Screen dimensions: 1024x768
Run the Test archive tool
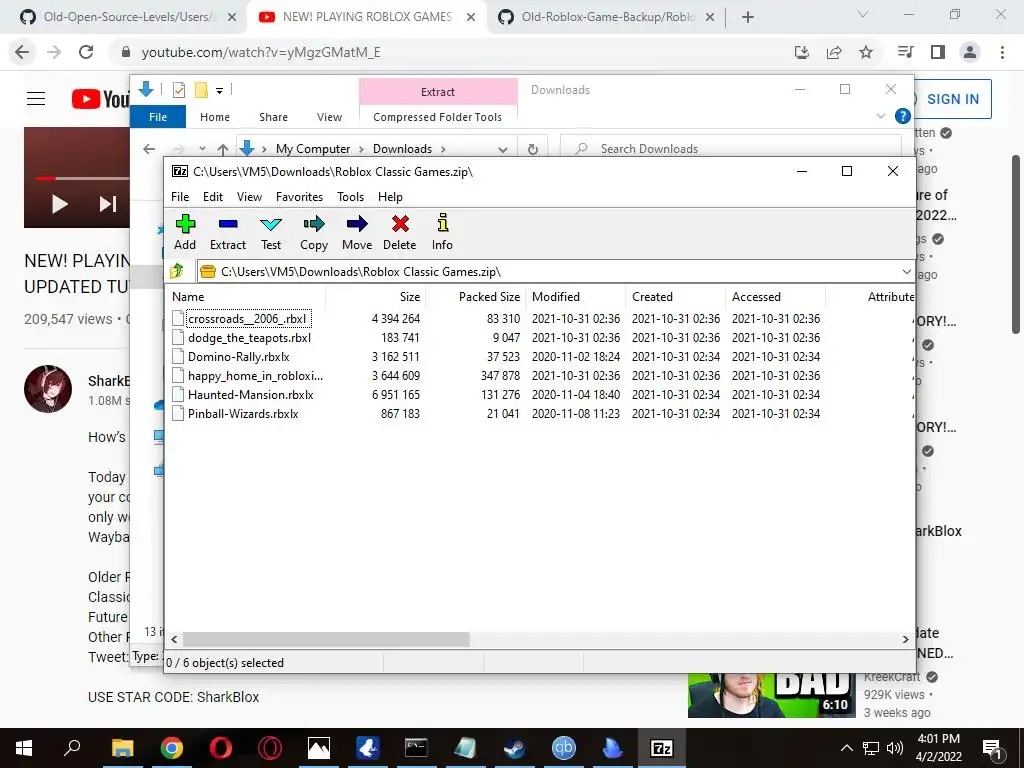click(271, 232)
